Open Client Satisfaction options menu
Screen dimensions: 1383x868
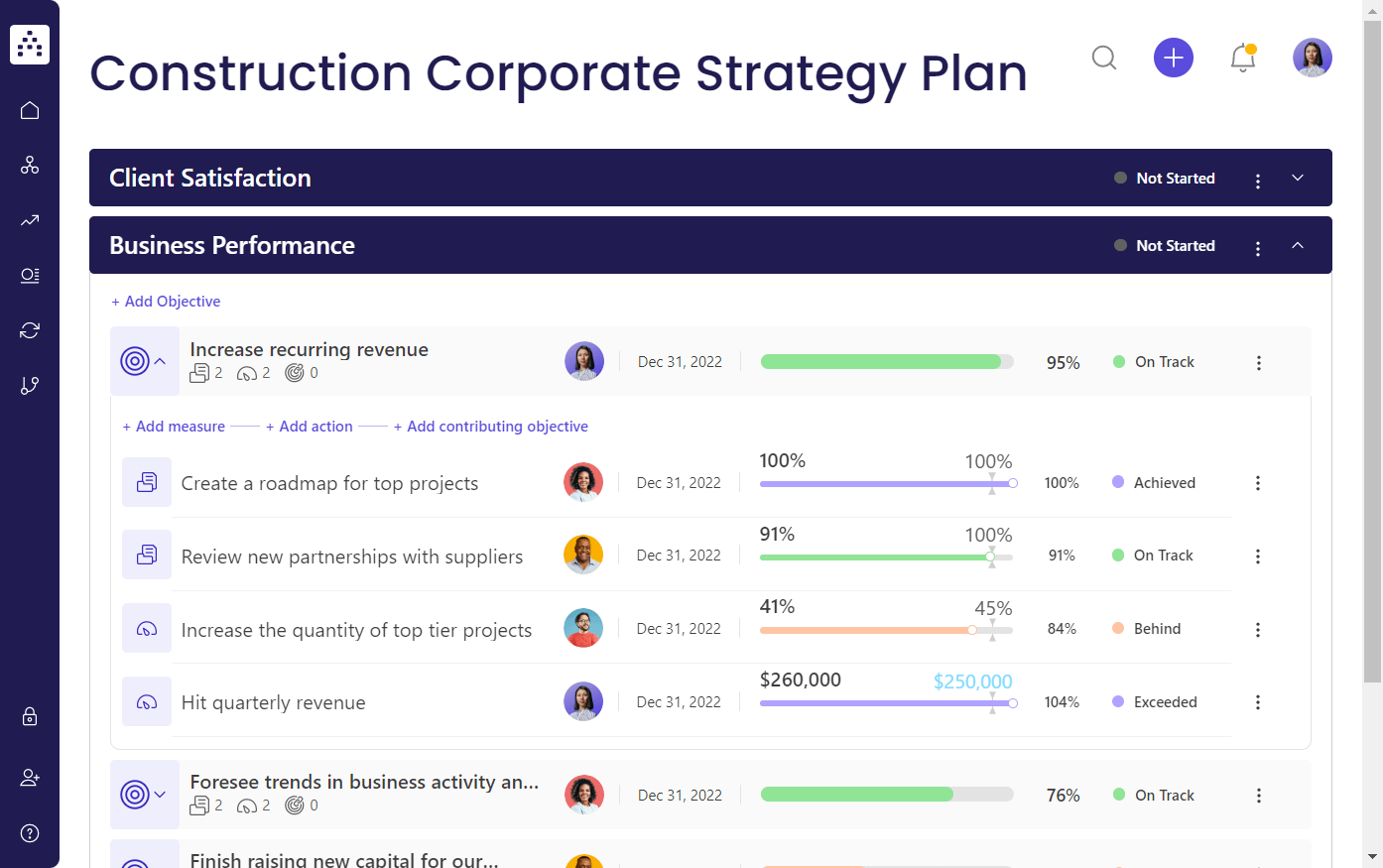pos(1257,179)
